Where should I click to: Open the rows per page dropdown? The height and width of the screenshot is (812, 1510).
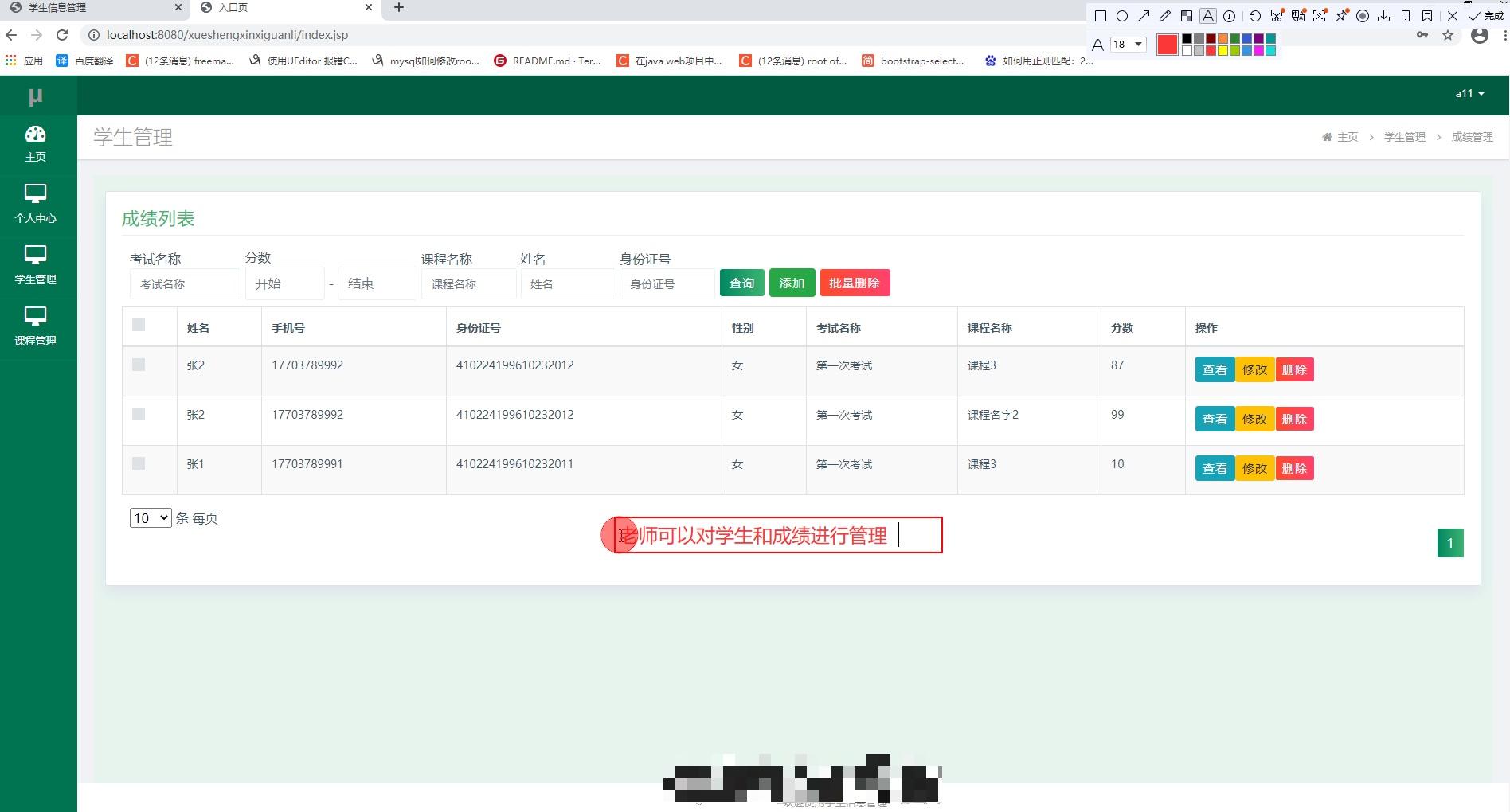(x=151, y=517)
